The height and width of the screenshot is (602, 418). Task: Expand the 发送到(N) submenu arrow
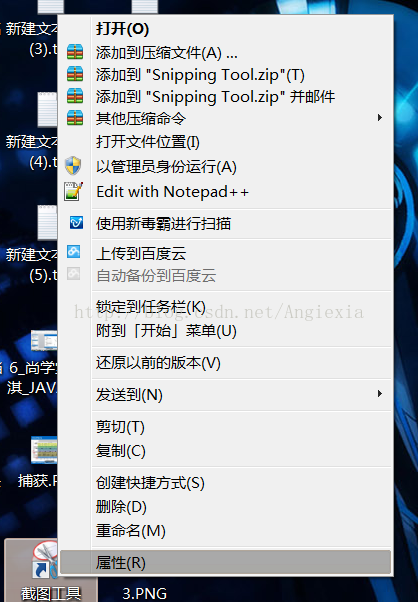[x=379, y=394]
